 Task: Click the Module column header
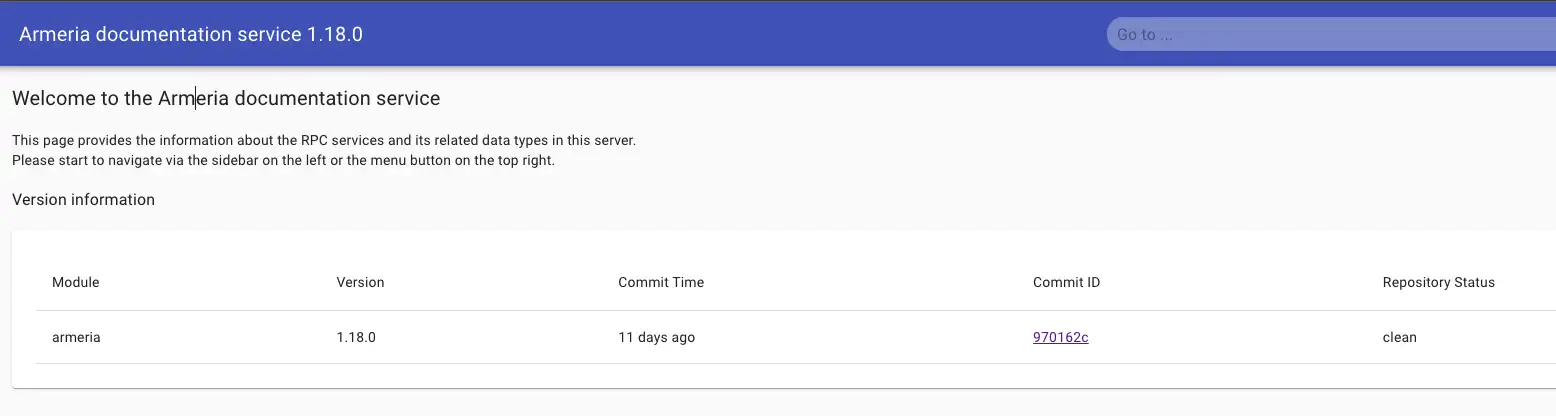[76, 282]
